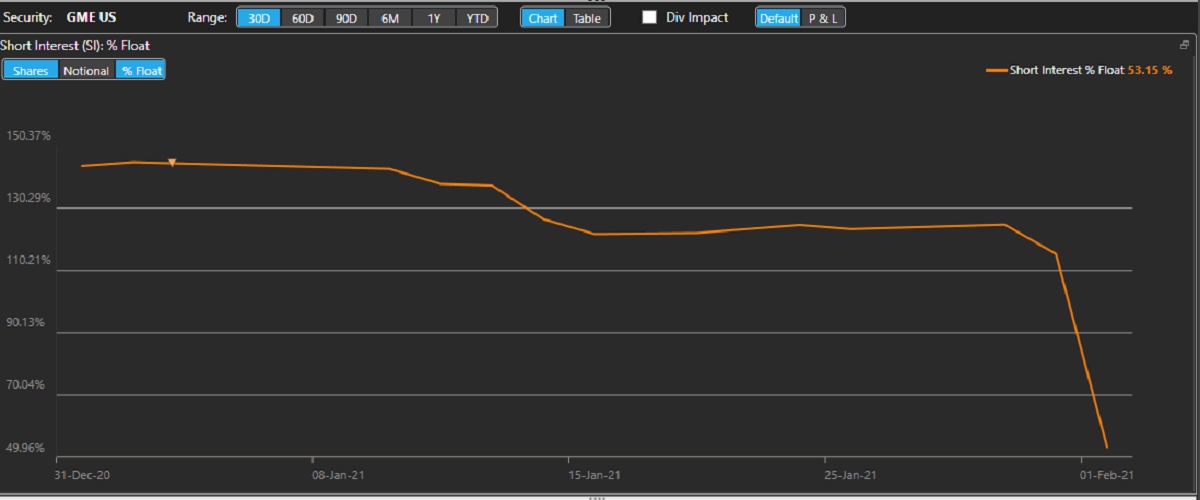Click the orange triangle marker on the line

(x=172, y=162)
